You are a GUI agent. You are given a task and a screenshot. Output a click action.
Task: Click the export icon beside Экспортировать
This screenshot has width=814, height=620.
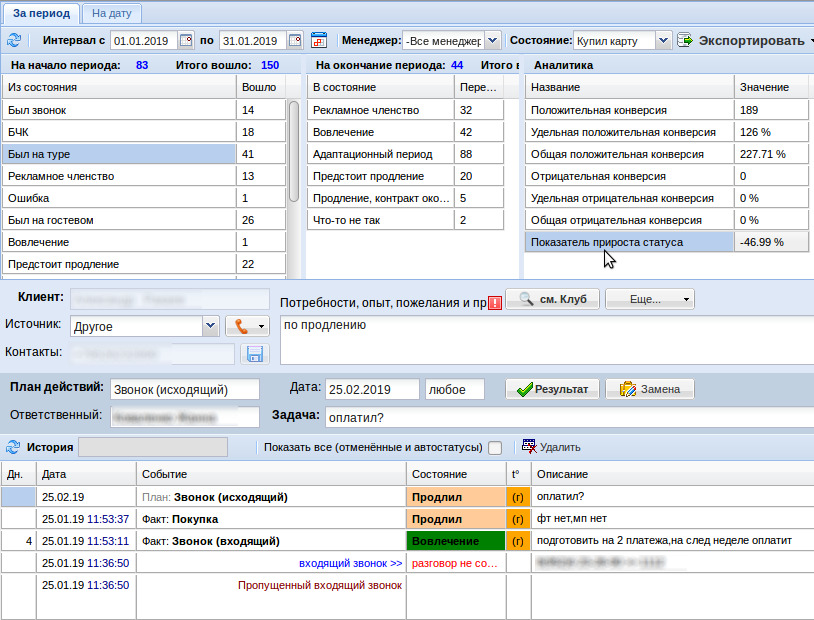point(685,40)
